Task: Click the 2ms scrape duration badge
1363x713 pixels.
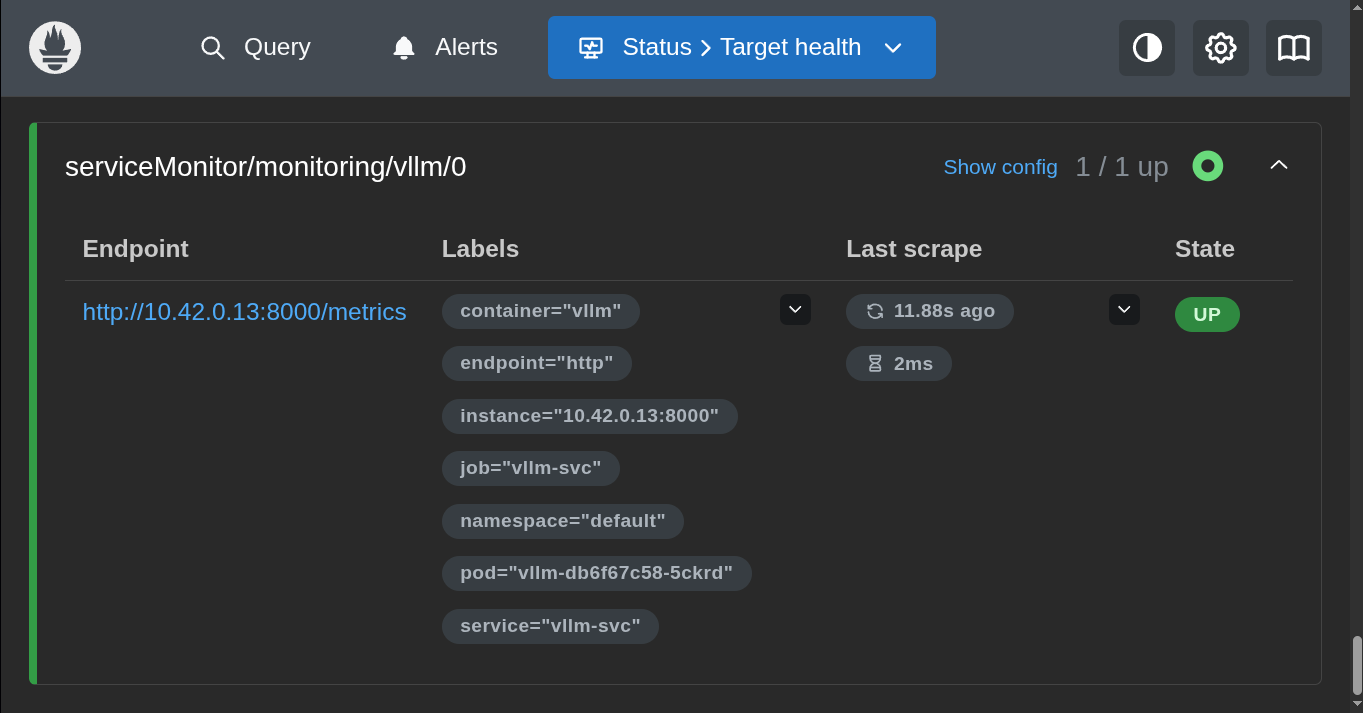Action: tap(899, 364)
